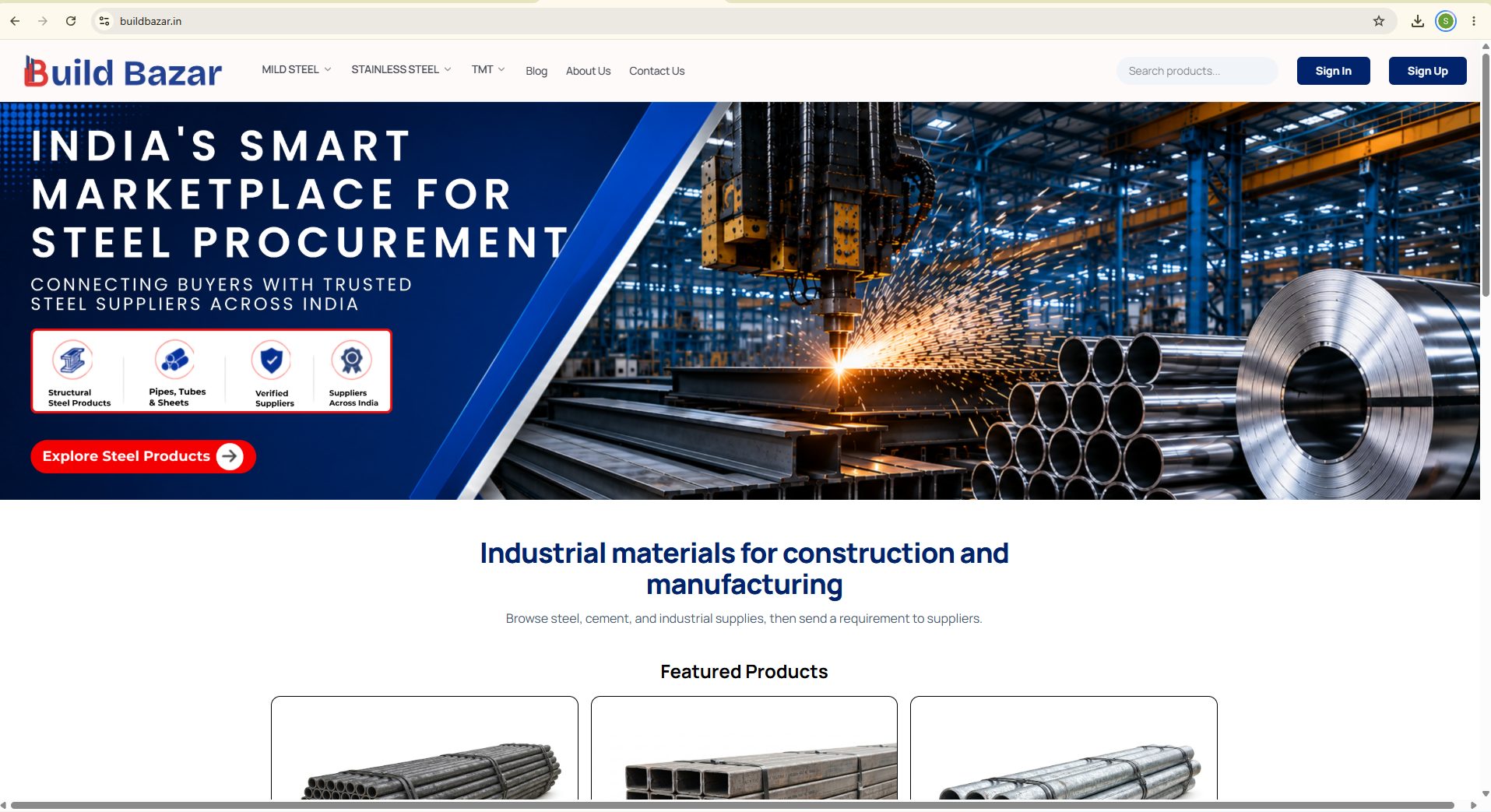Screen dimensions: 1491x812
Task: Open the Contact Us page
Action: (x=657, y=71)
